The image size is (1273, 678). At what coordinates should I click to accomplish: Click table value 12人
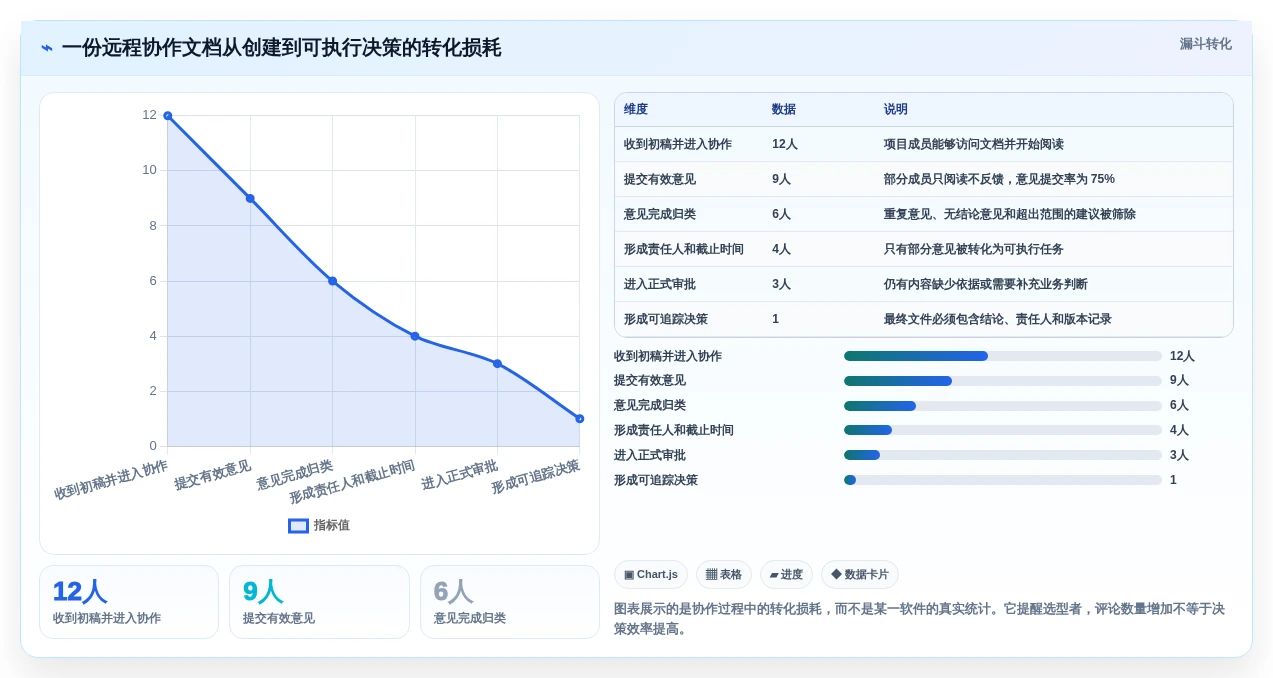pos(785,144)
